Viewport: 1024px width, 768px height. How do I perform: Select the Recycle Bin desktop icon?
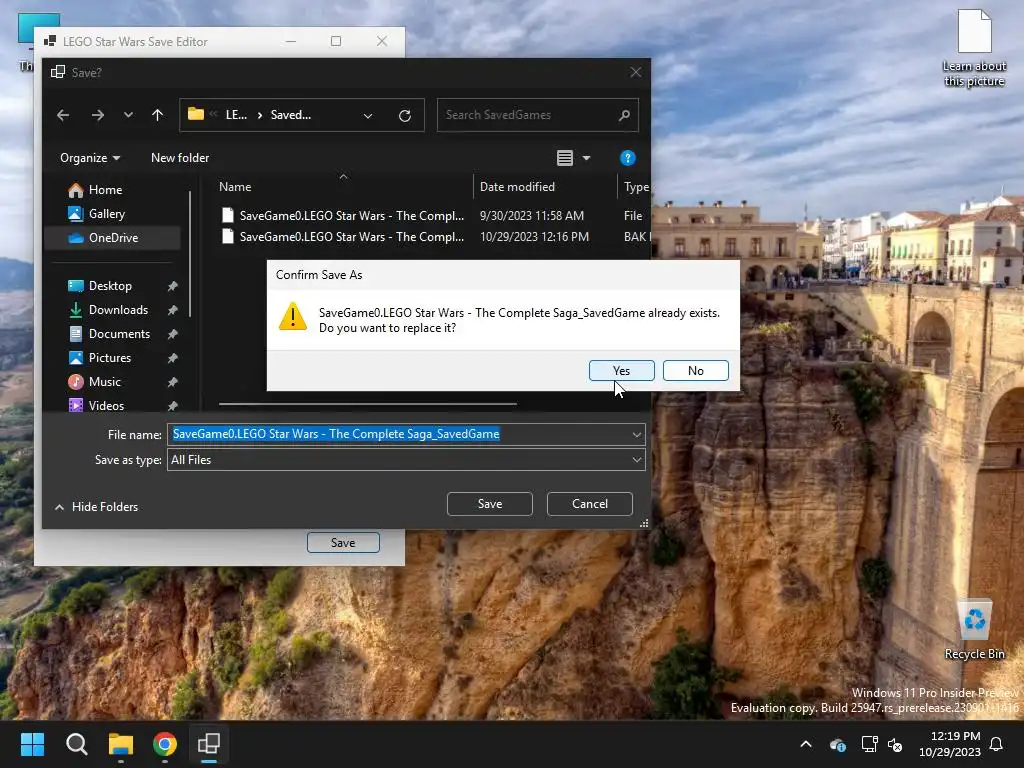pos(974,630)
